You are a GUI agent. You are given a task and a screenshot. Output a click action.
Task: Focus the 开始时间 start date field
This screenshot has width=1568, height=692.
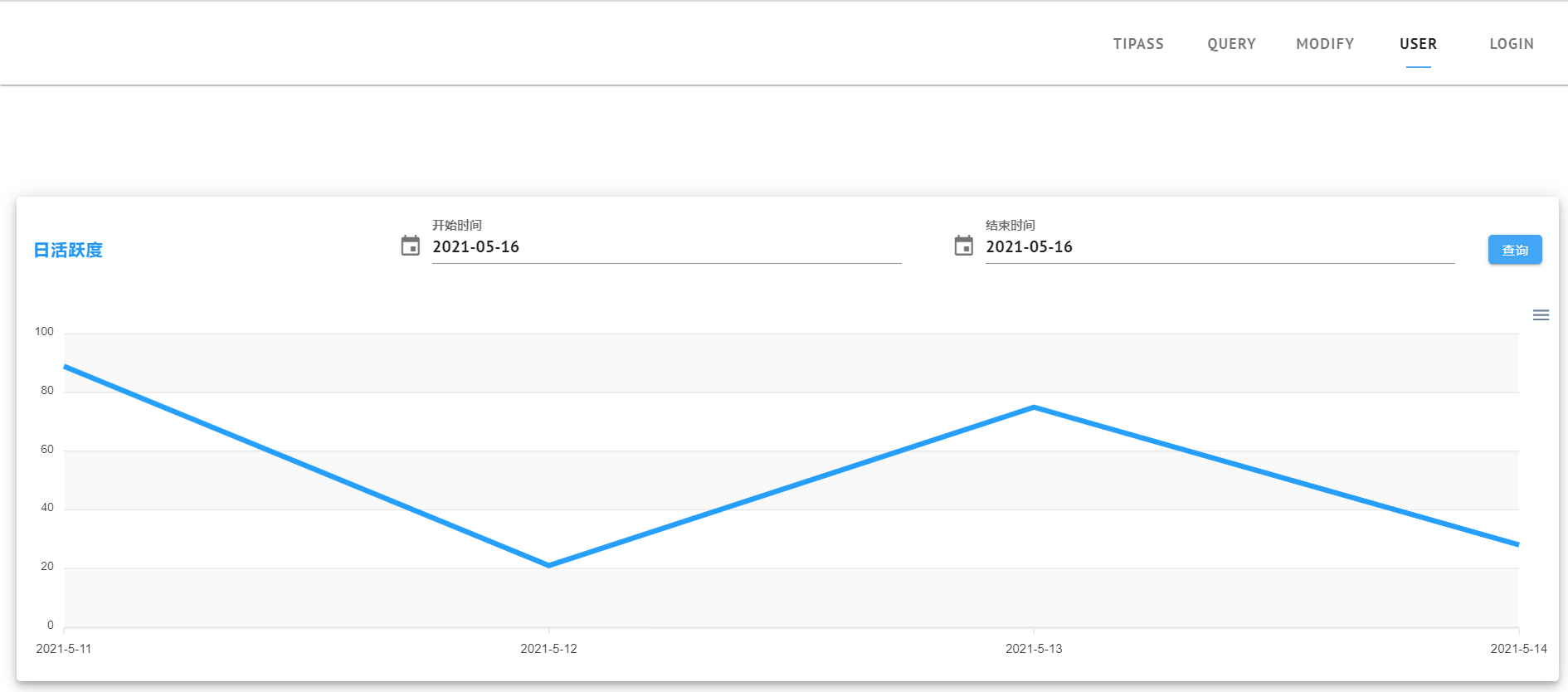click(666, 247)
